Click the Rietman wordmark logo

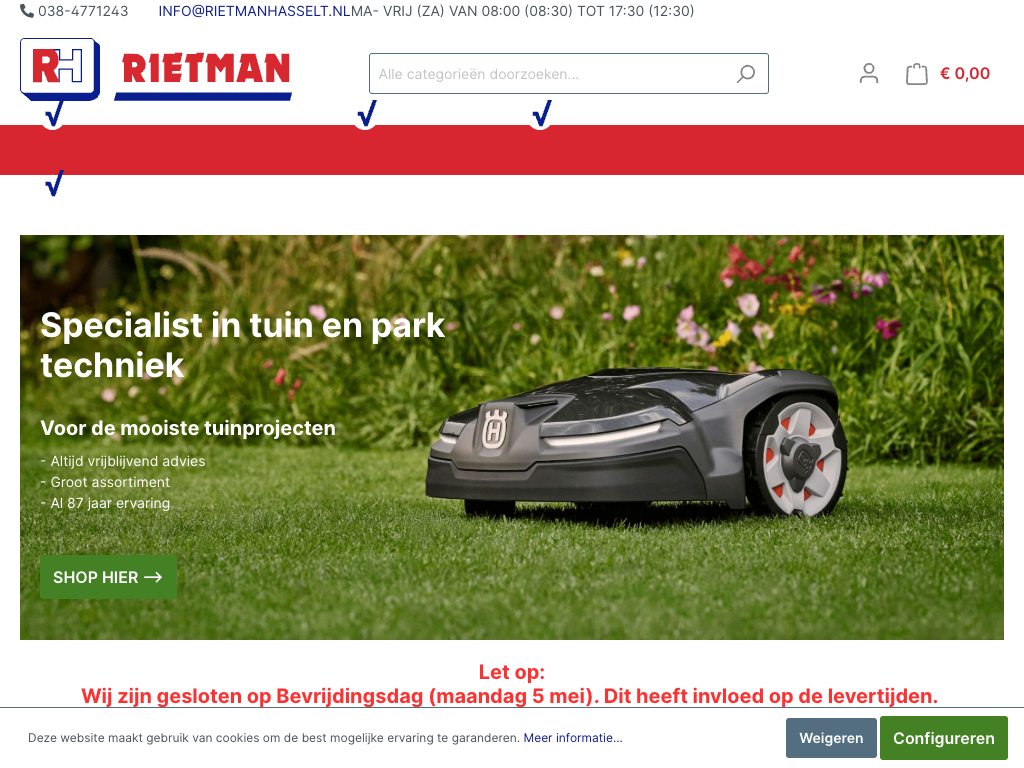[x=203, y=76]
